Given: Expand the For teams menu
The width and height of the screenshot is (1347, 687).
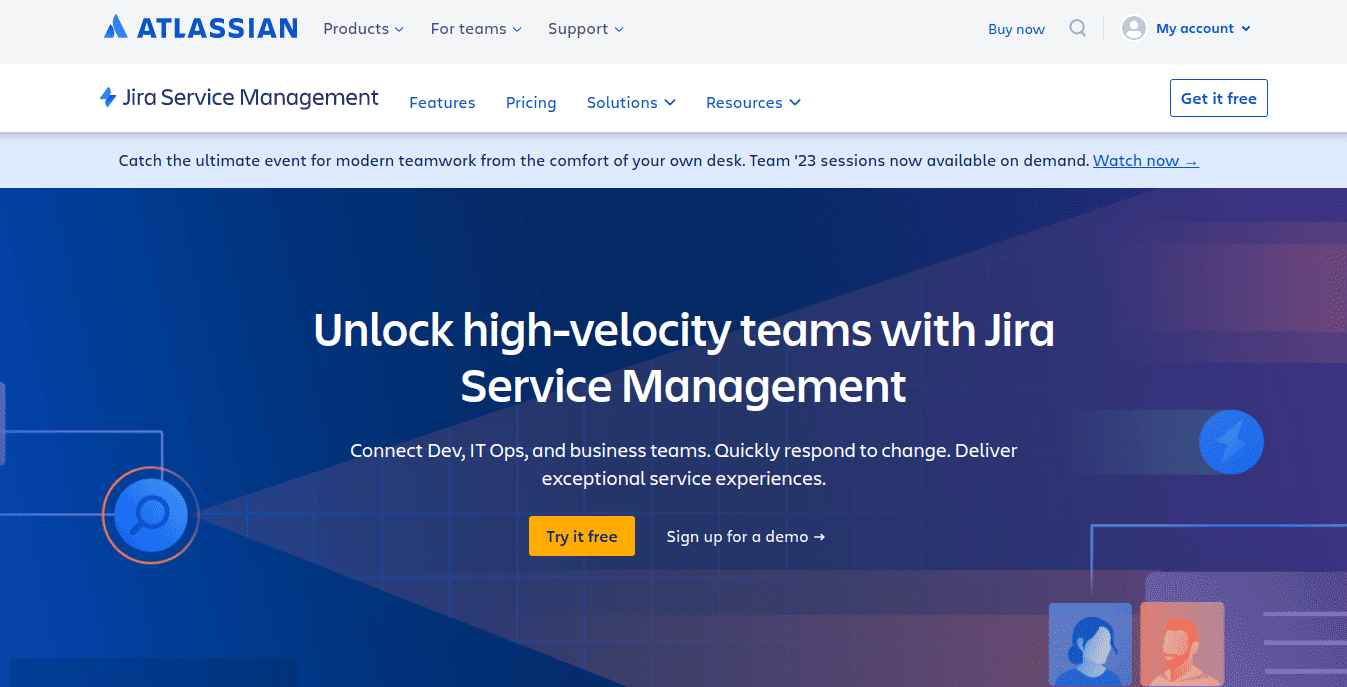Looking at the screenshot, I should (x=476, y=29).
